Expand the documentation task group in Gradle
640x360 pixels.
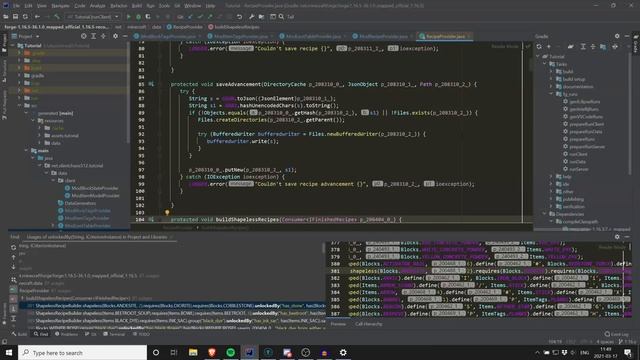[551, 87]
